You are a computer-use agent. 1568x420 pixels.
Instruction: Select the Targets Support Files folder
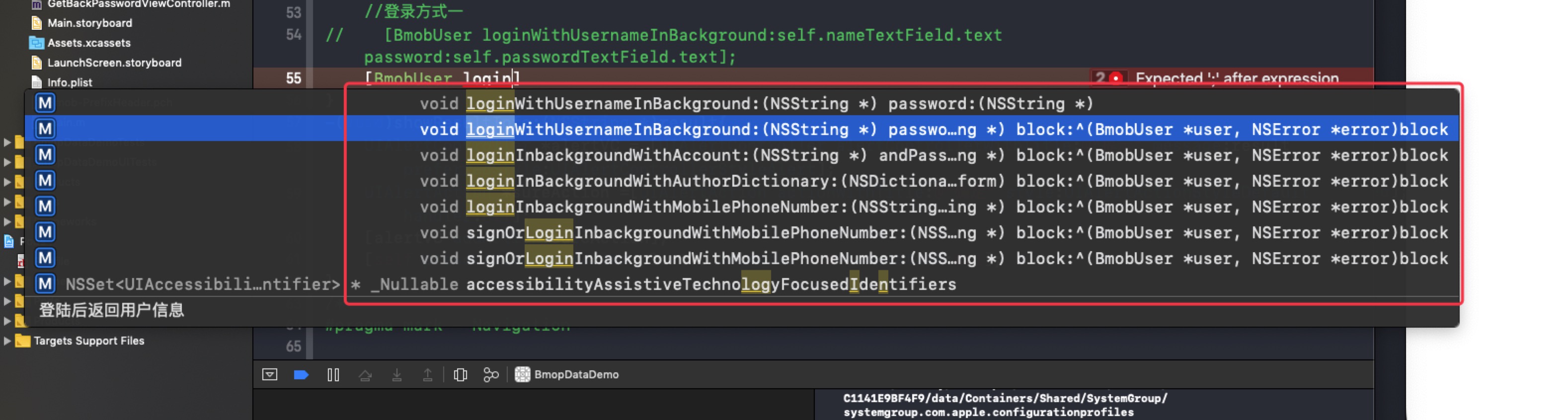pyautogui.click(x=89, y=341)
